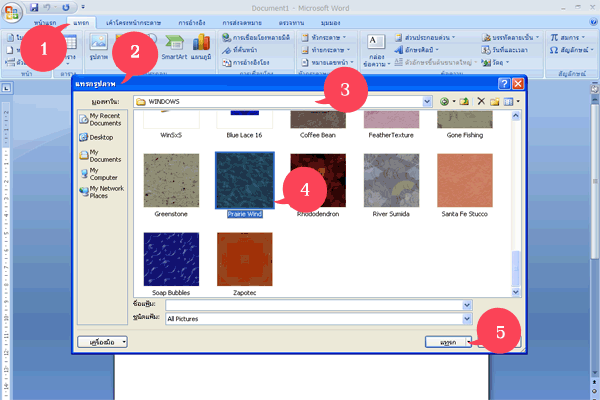Expand the Look in WINDOWS dropdown

coord(427,101)
